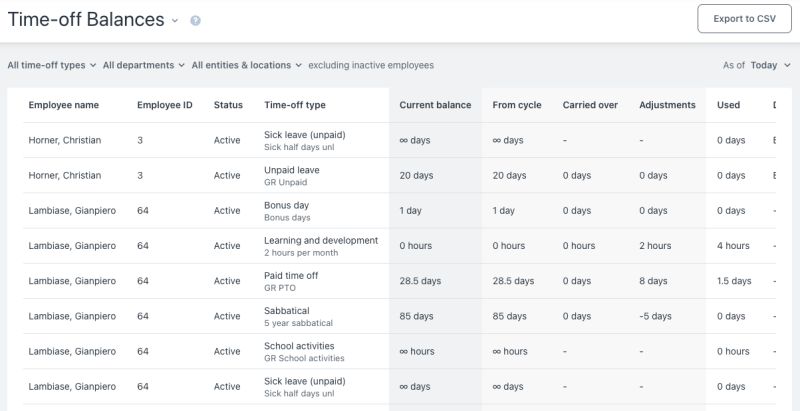Image resolution: width=800 pixels, height=411 pixels.
Task: Click the Employee name column header
Action: tap(64, 105)
